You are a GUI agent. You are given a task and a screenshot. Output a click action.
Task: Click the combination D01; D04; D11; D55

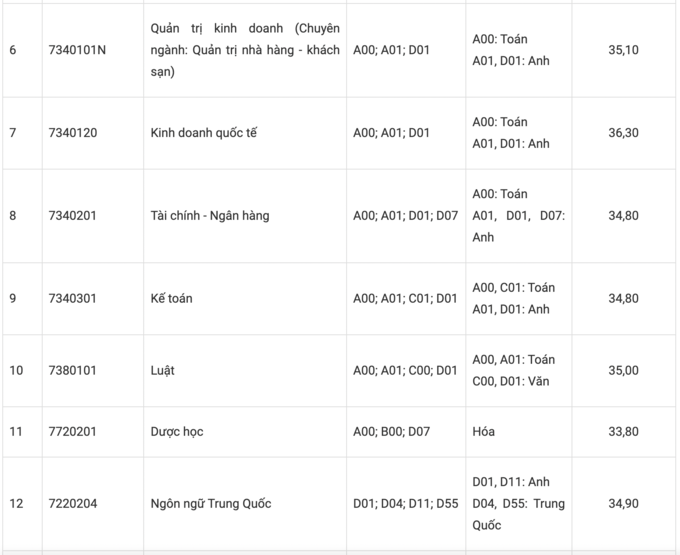click(405, 504)
